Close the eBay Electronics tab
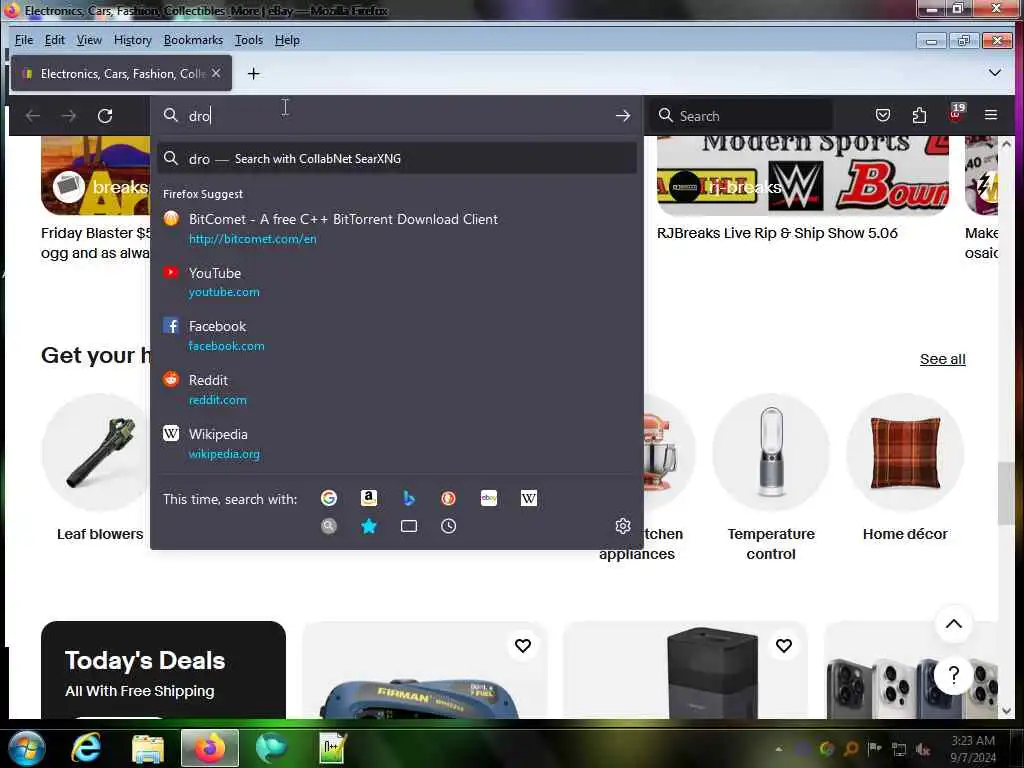1024x768 pixels. pyautogui.click(x=216, y=73)
